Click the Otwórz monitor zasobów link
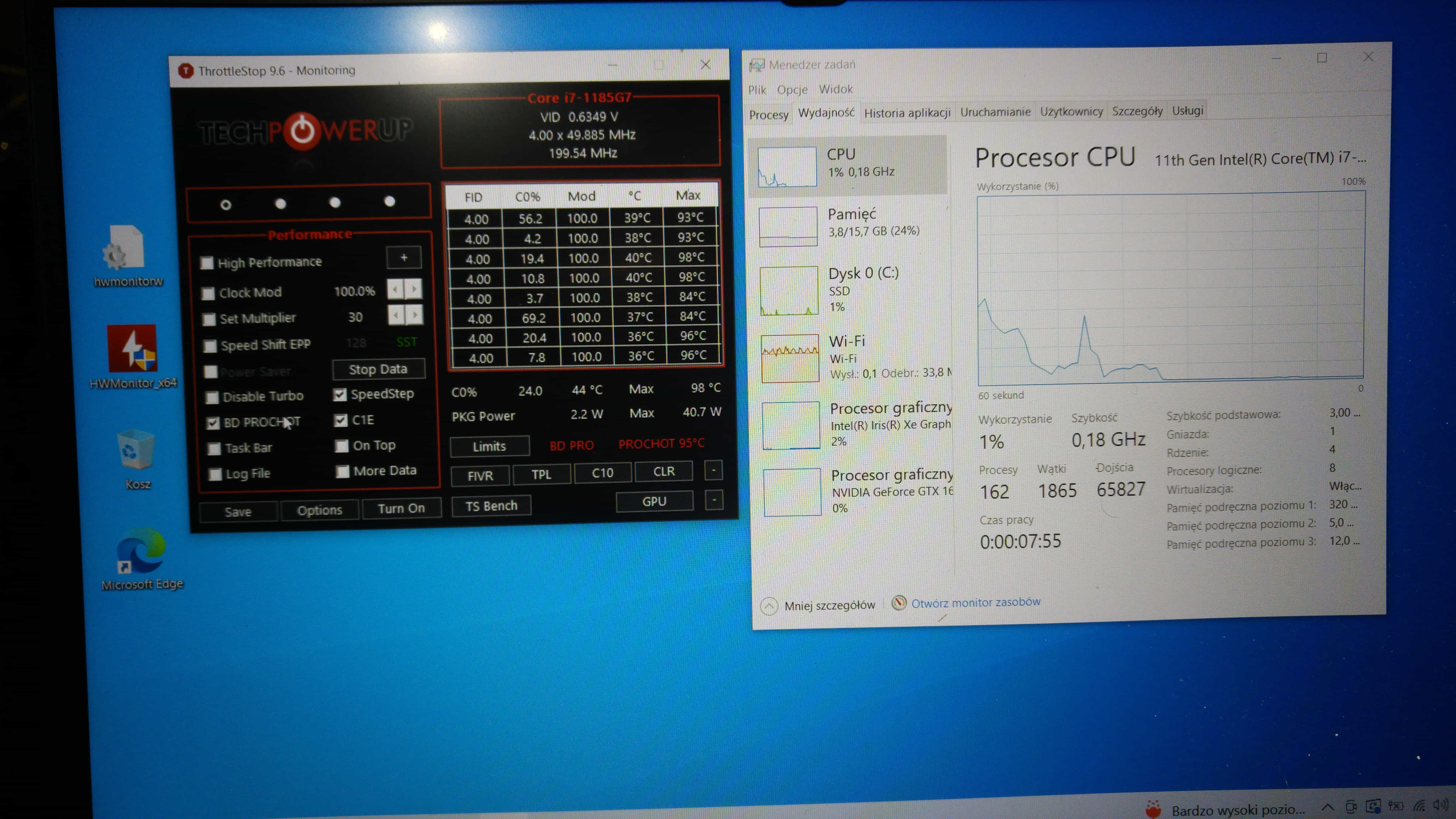1456x819 pixels. point(976,602)
